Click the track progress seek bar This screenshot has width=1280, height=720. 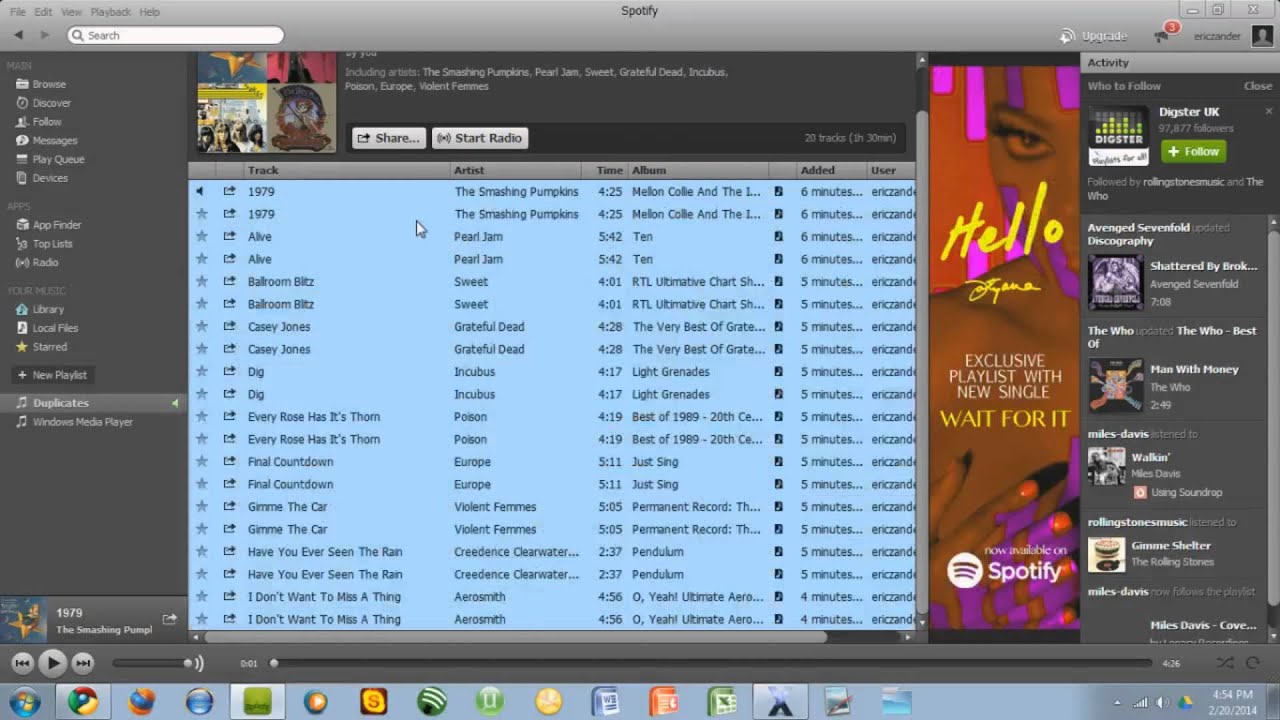[x=711, y=662]
